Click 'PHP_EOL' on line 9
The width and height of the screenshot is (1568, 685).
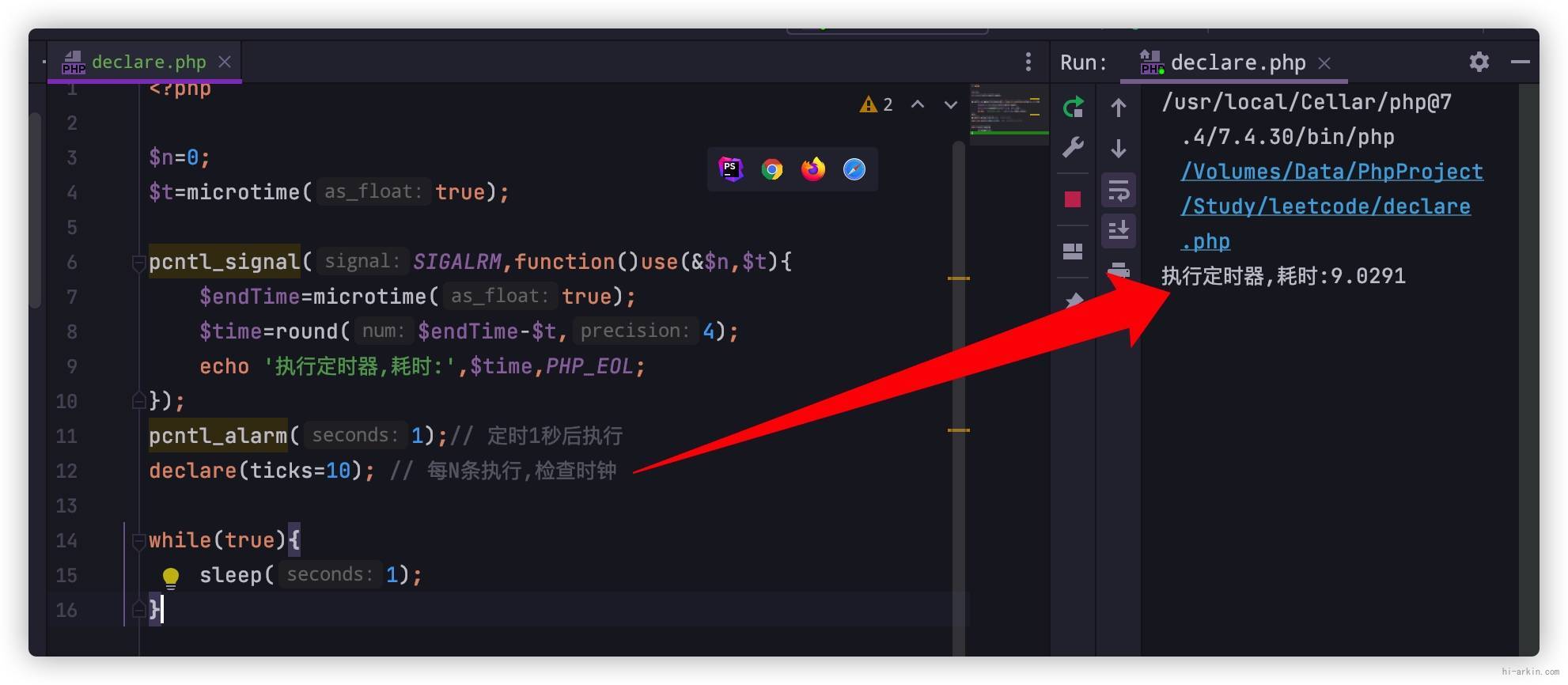589,366
